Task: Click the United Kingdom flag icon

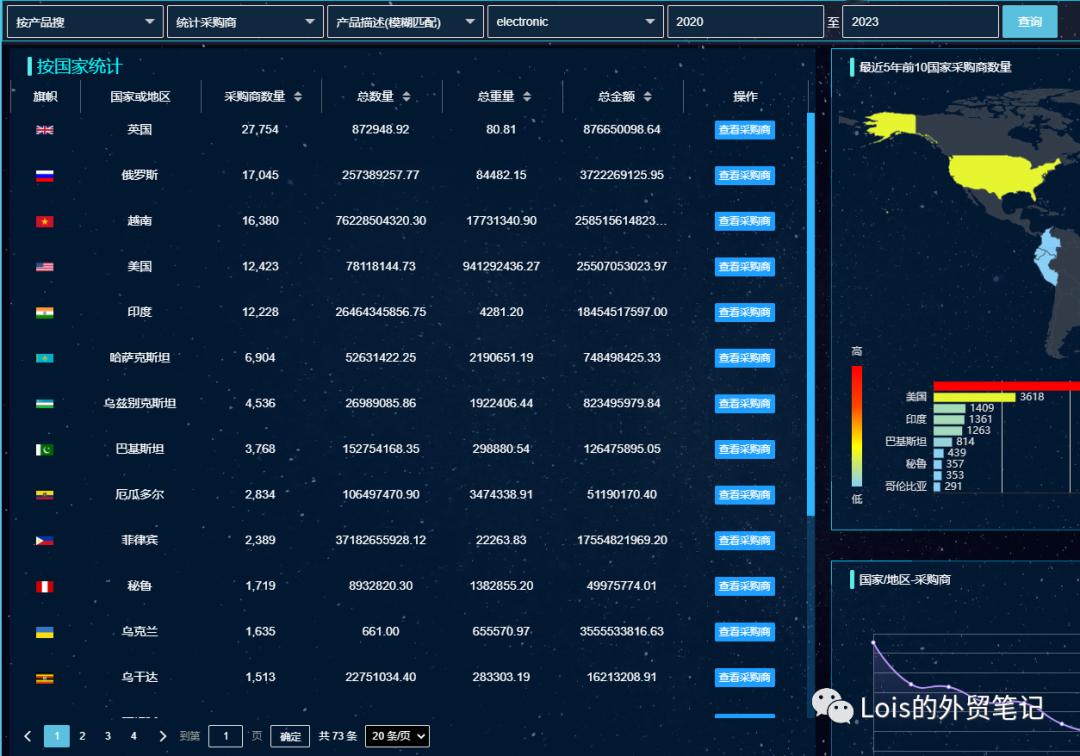Action: [x=45, y=130]
